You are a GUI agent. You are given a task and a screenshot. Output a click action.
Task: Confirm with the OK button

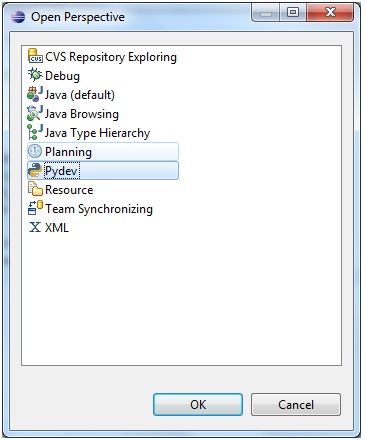point(198,404)
